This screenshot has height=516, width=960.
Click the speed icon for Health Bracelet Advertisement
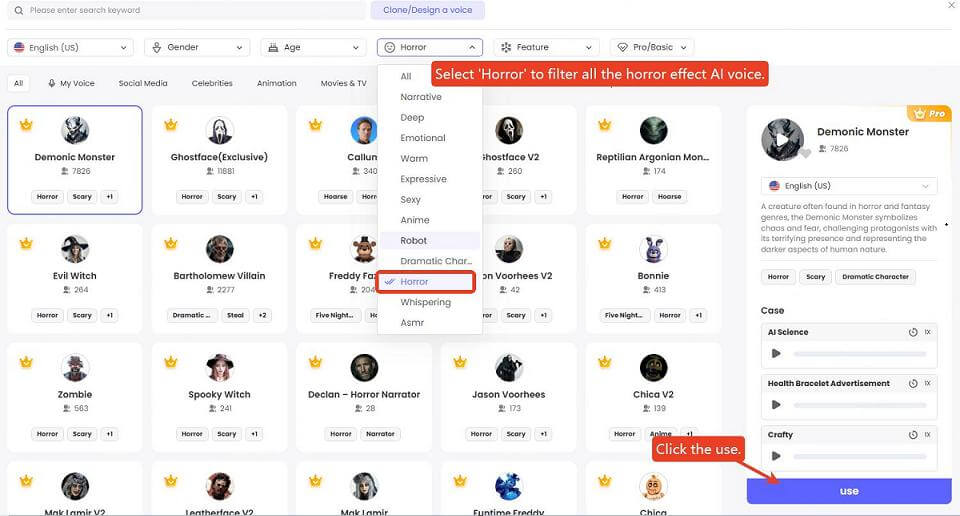click(913, 383)
